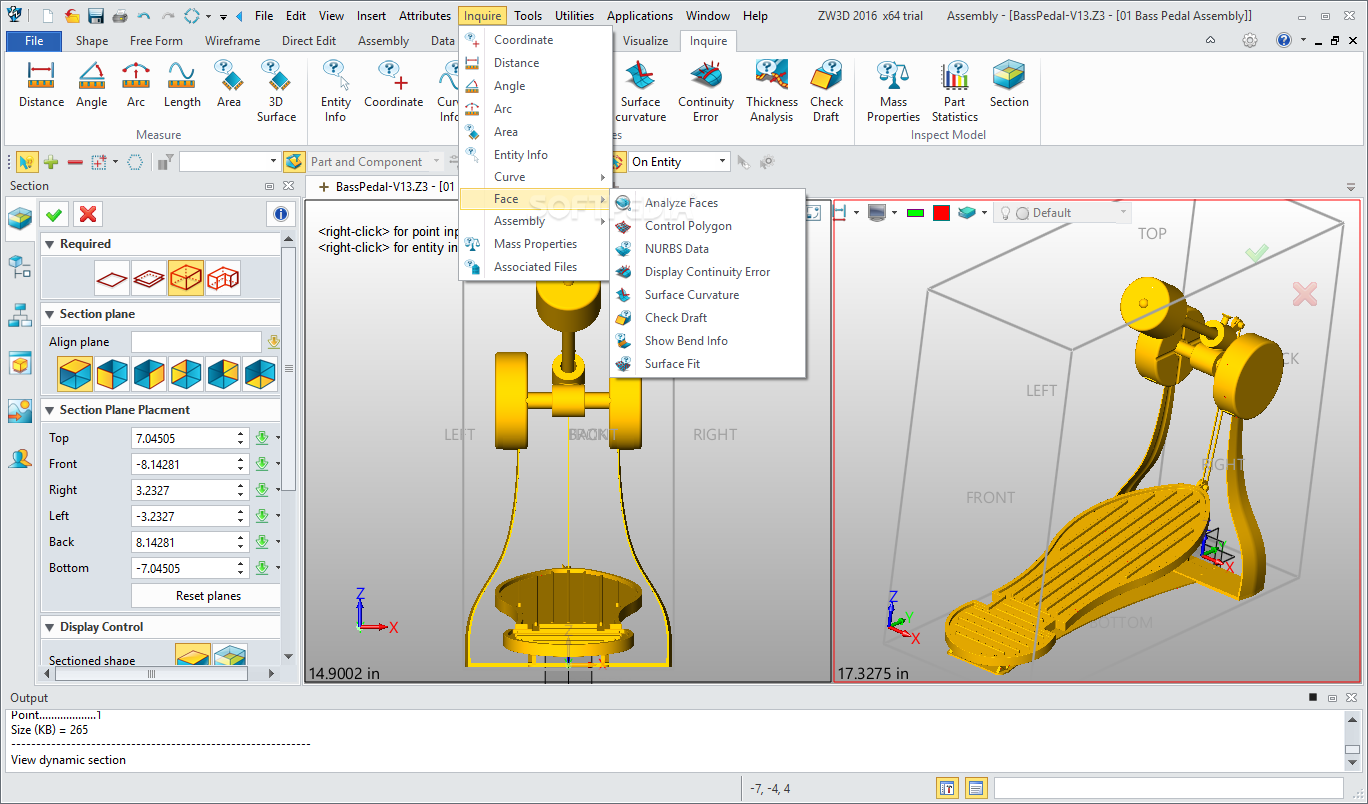Open the Length measure tool
The image size is (1368, 804).
(x=182, y=84)
